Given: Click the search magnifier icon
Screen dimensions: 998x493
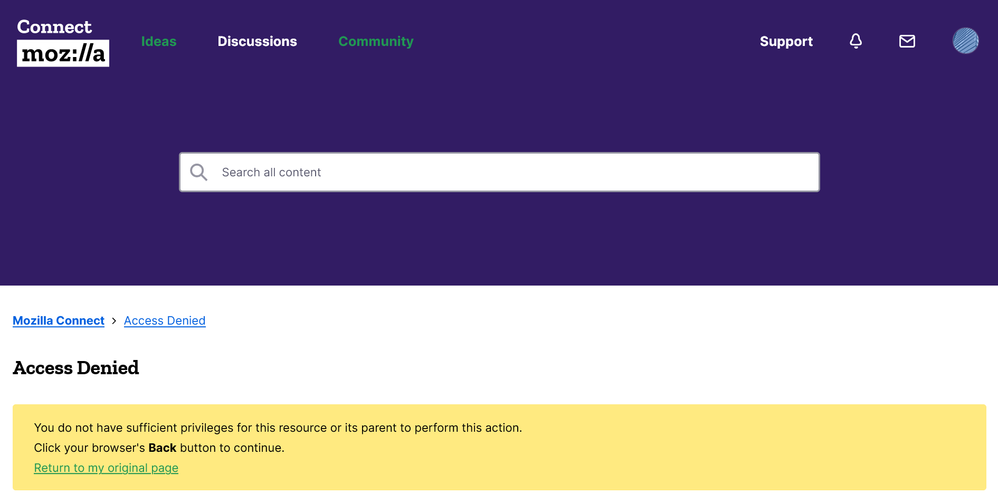Looking at the screenshot, I should [x=199, y=172].
